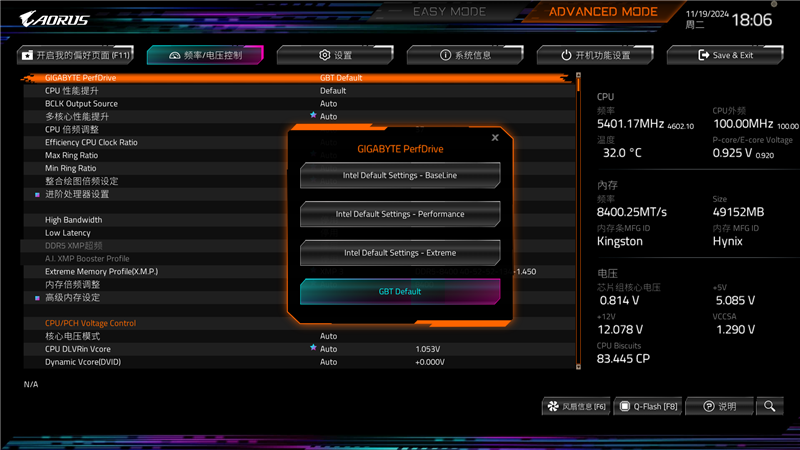Image resolution: width=800 pixels, height=450 pixels.
Task: Click the exit icon on Save & Exit
Action: (x=704, y=55)
